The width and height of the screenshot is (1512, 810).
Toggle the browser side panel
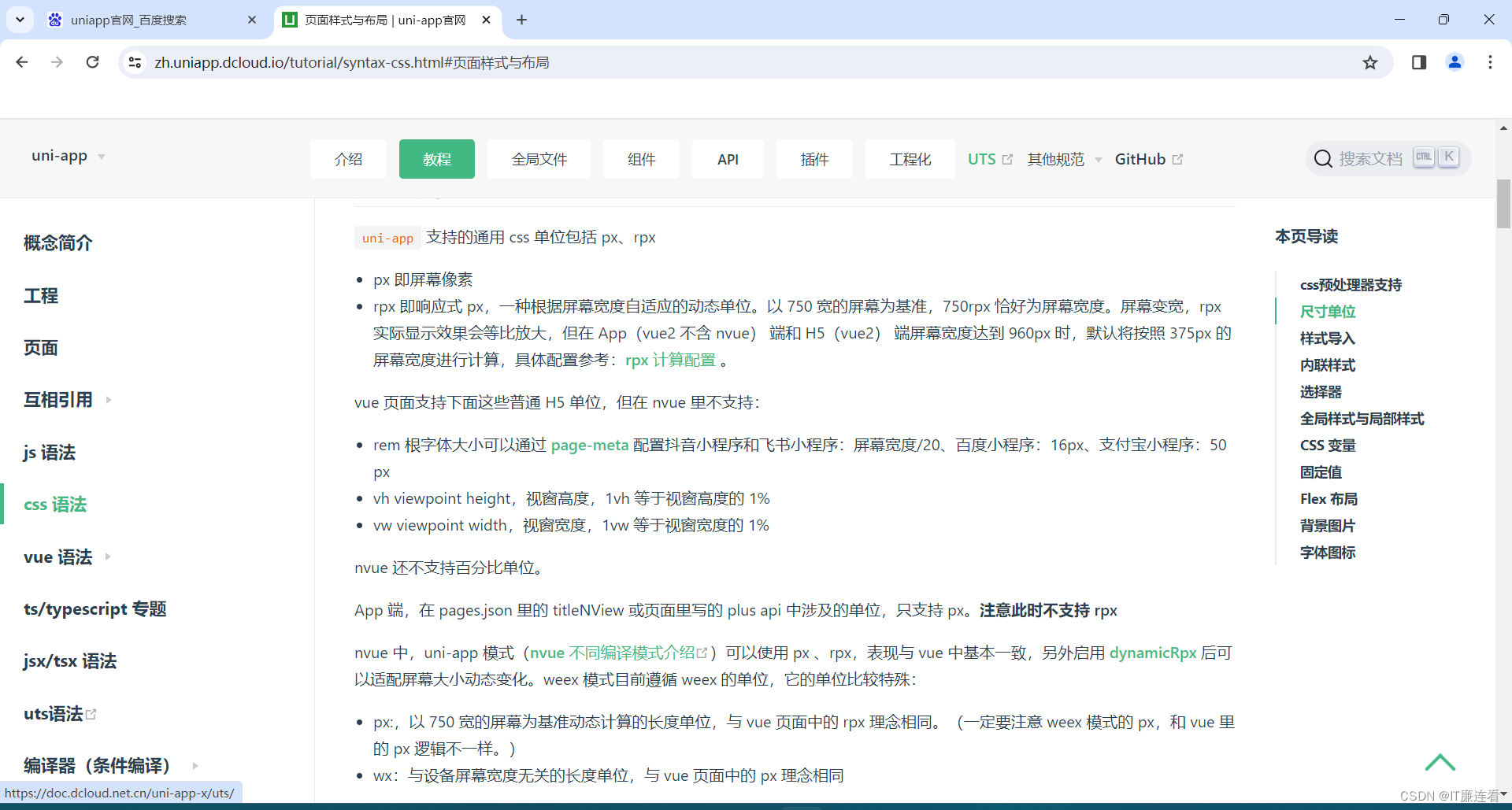pyautogui.click(x=1419, y=62)
